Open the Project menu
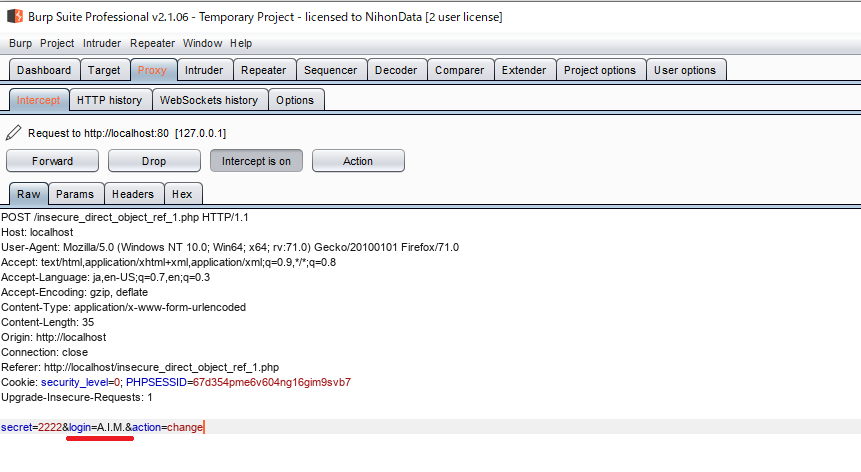 point(57,43)
